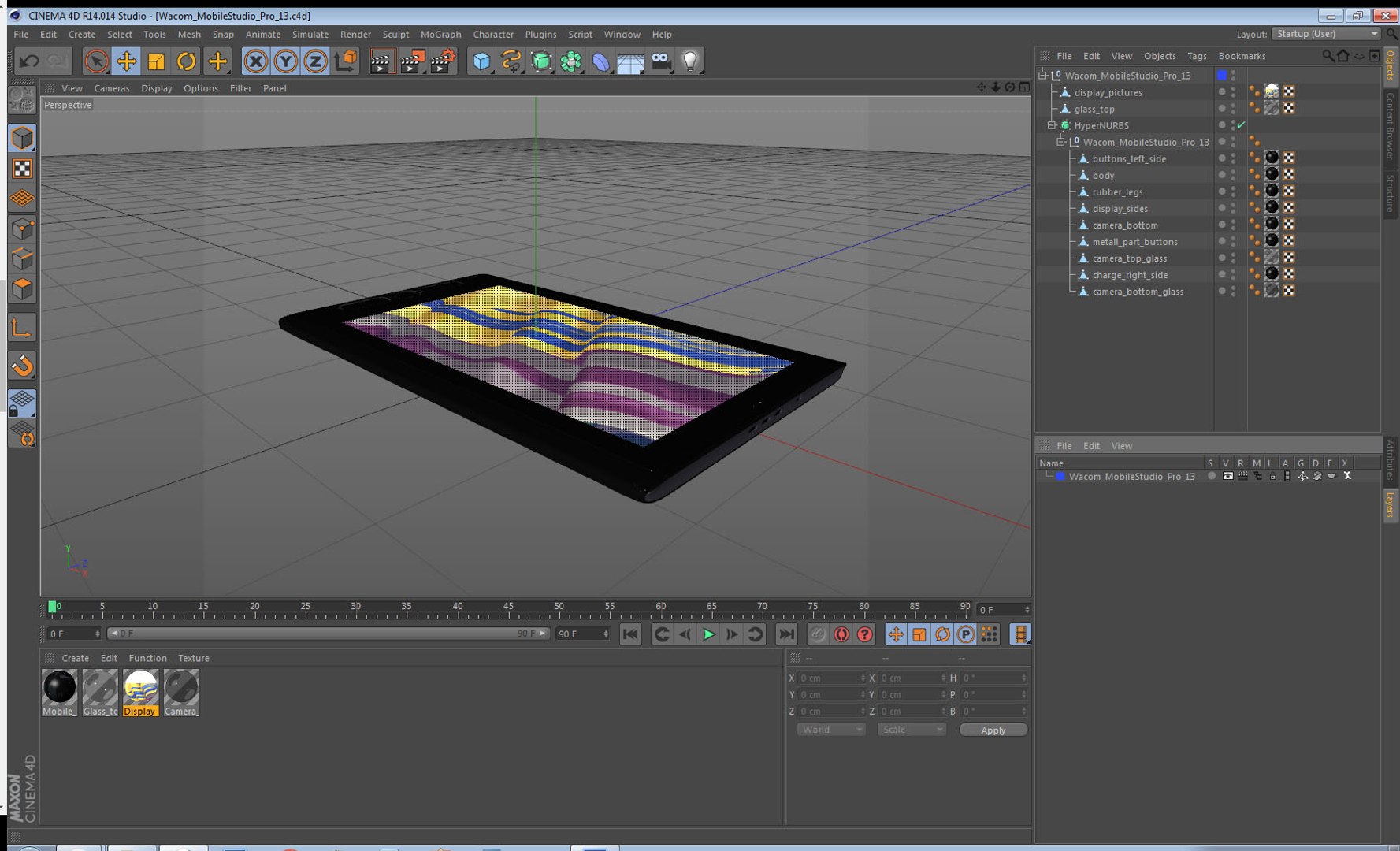Go to end of animation
This screenshot has height=851, width=1400.
[x=786, y=634]
